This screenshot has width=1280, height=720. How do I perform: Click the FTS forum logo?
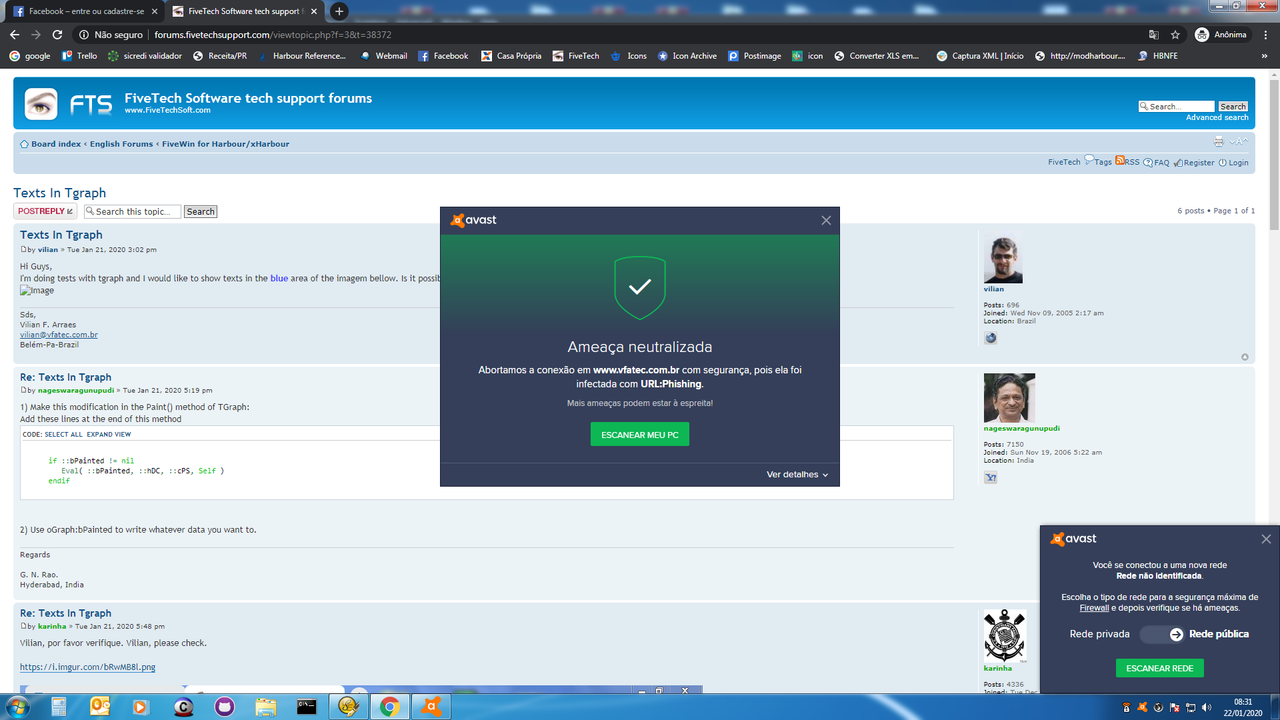pos(69,102)
